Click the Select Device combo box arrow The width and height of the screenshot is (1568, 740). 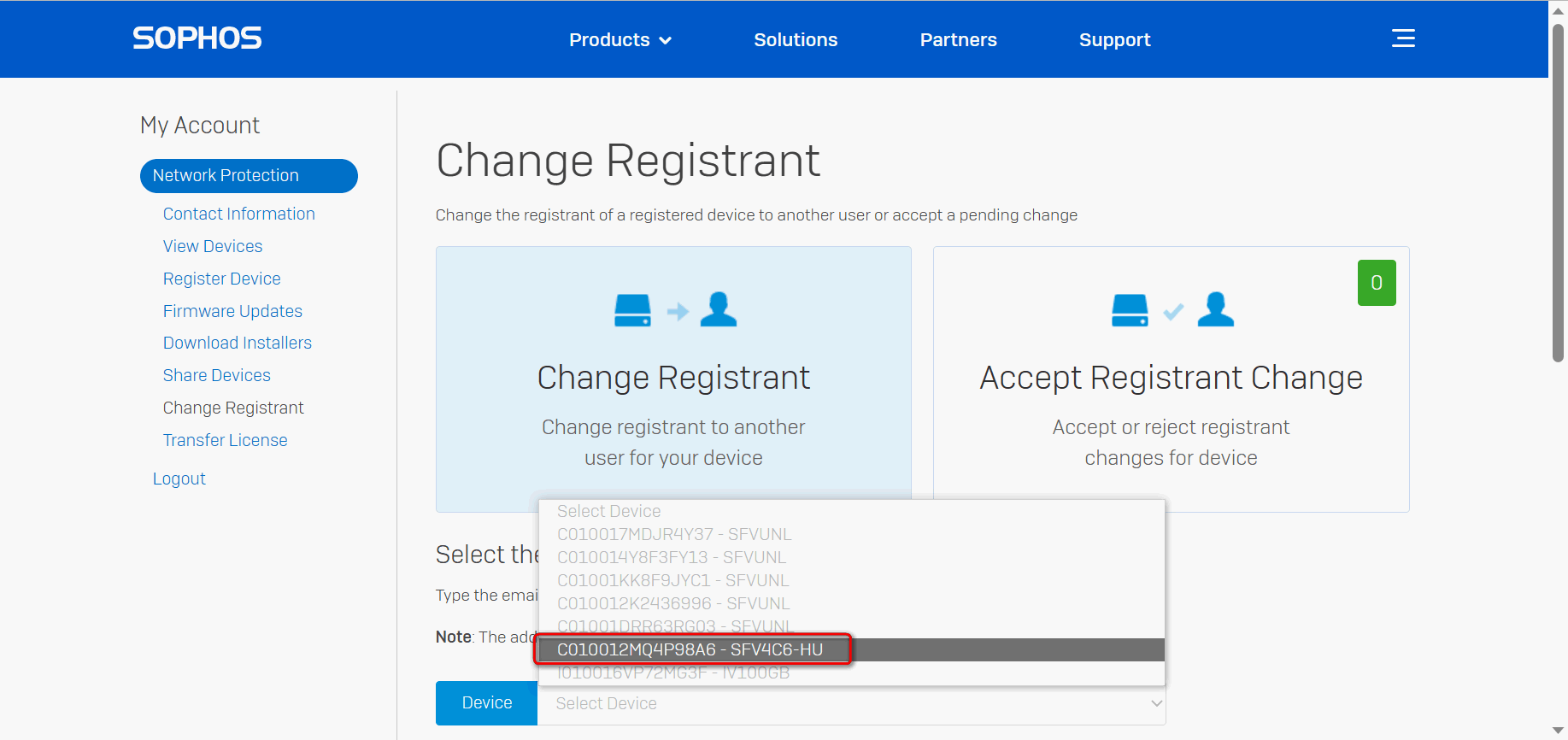[x=1156, y=703]
